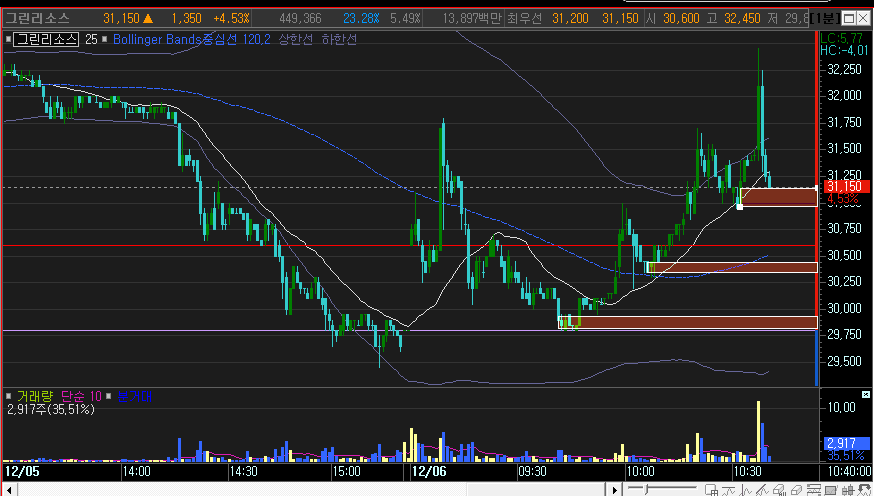The height and width of the screenshot is (496, 874).
Task: Select the horizontal line drawing tool icon
Action: click(729, 490)
